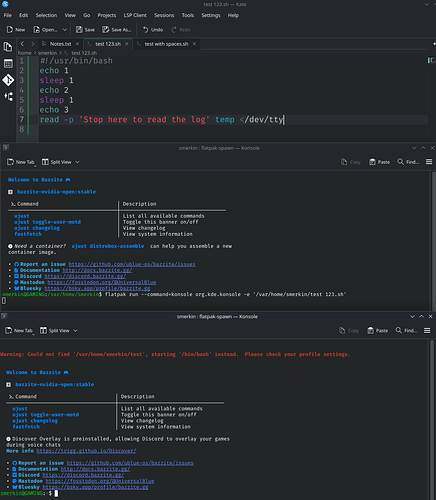Click the upper Konsole vertical scrollbar
Image resolution: width=436 pixels, height=500 pixels.
tap(433, 240)
